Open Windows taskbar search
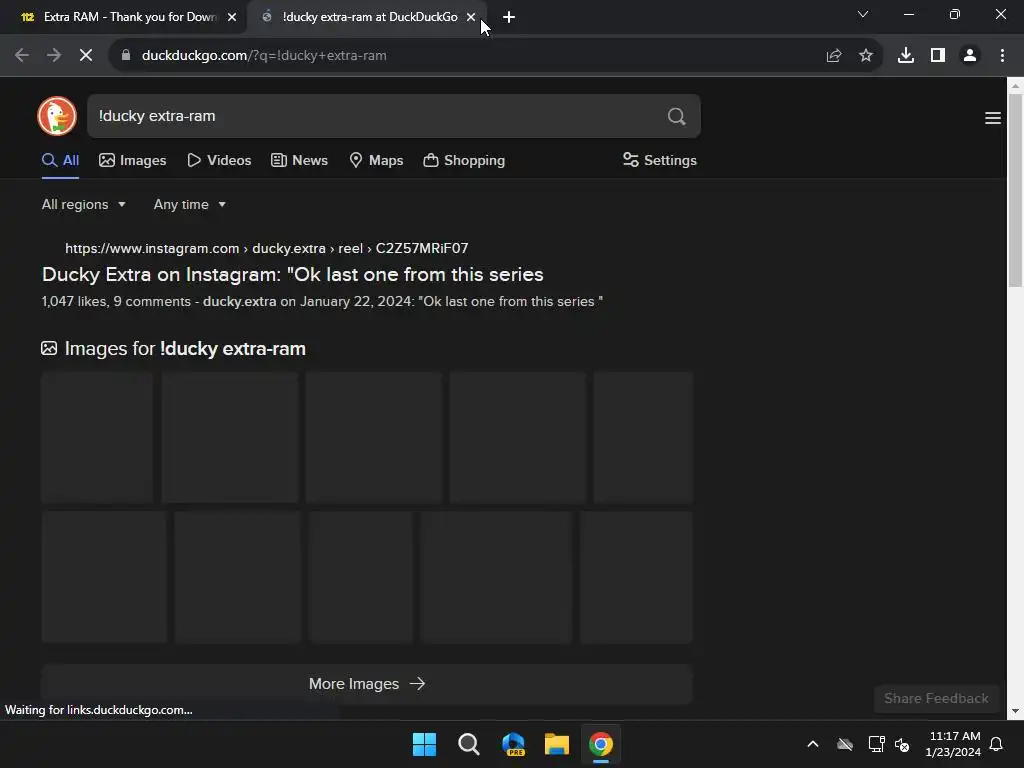This screenshot has width=1024, height=768. click(x=469, y=744)
